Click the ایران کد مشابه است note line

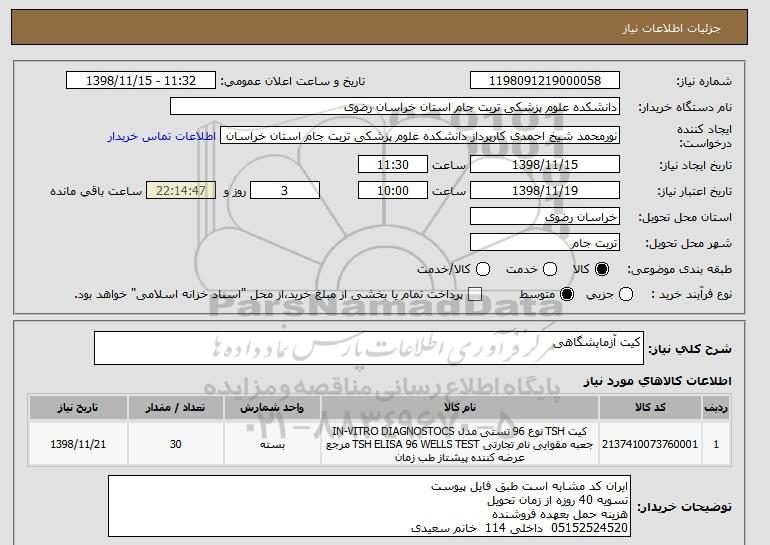click(529, 487)
